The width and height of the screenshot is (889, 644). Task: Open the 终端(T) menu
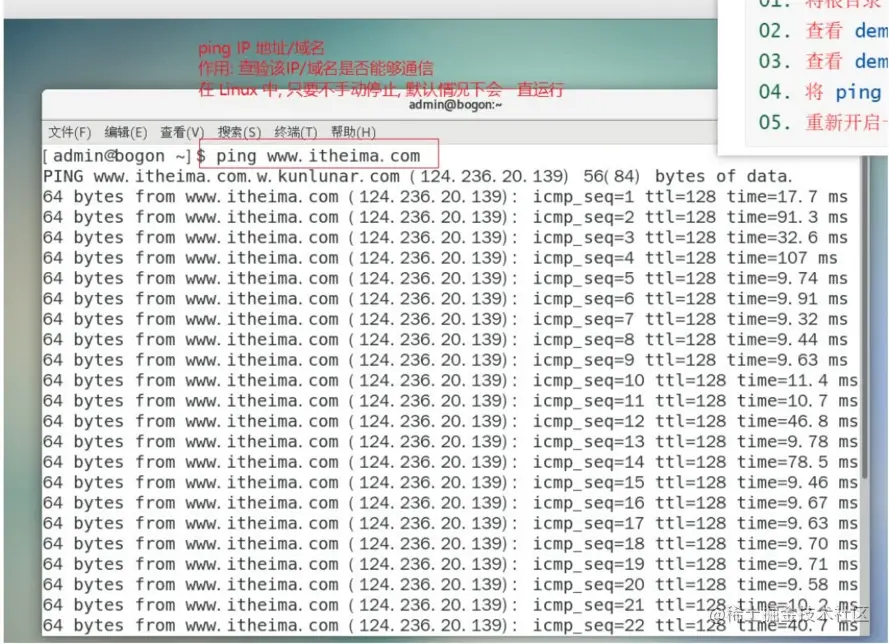(296, 132)
